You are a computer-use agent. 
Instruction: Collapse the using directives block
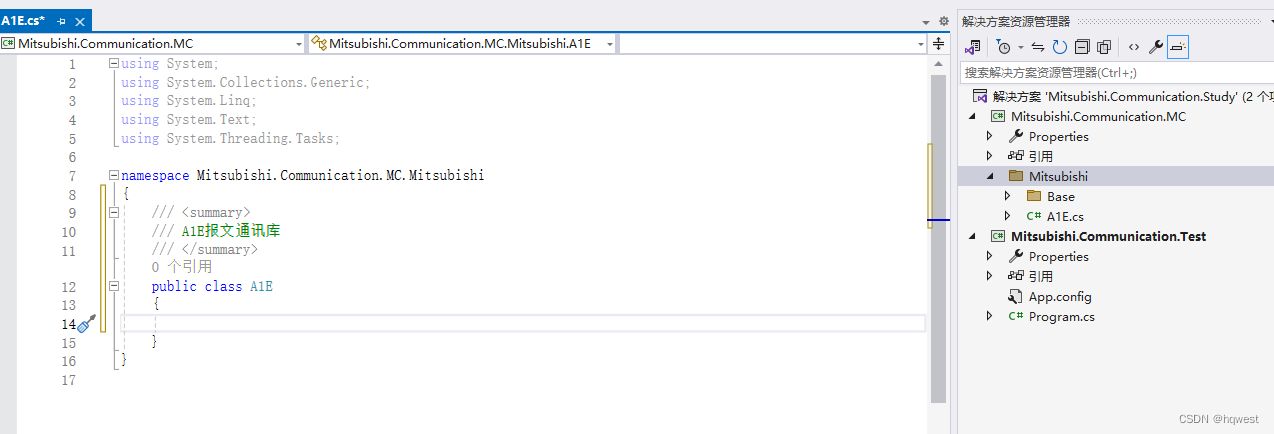pos(112,64)
